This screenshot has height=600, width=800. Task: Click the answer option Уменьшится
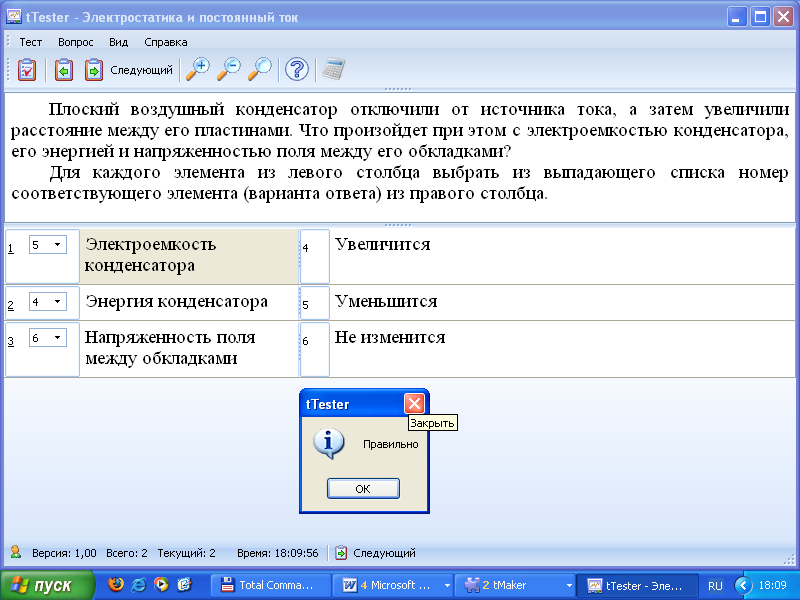(386, 302)
